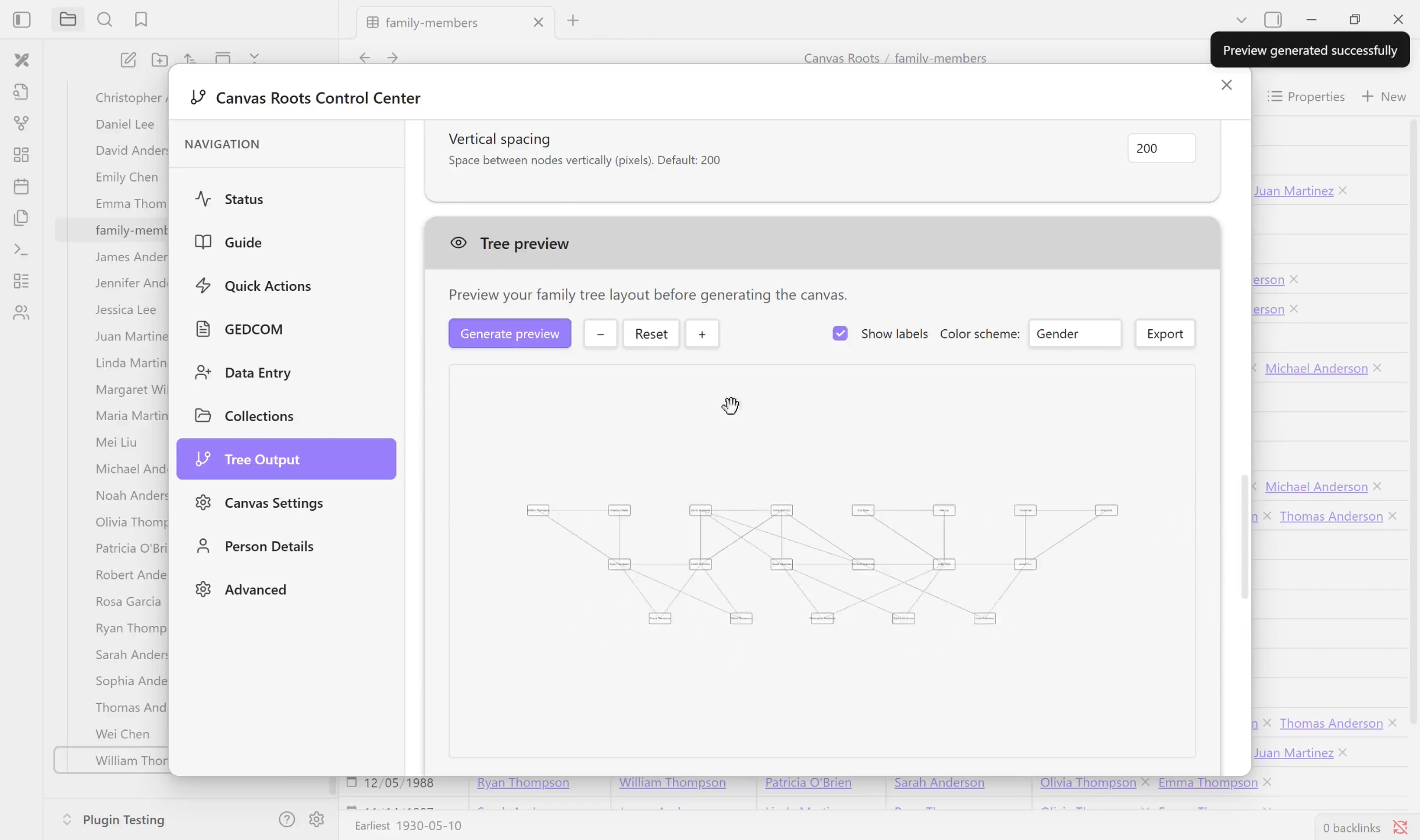Click the search icon in the top toolbar
Viewport: 1420px width, 840px height.
click(105, 20)
